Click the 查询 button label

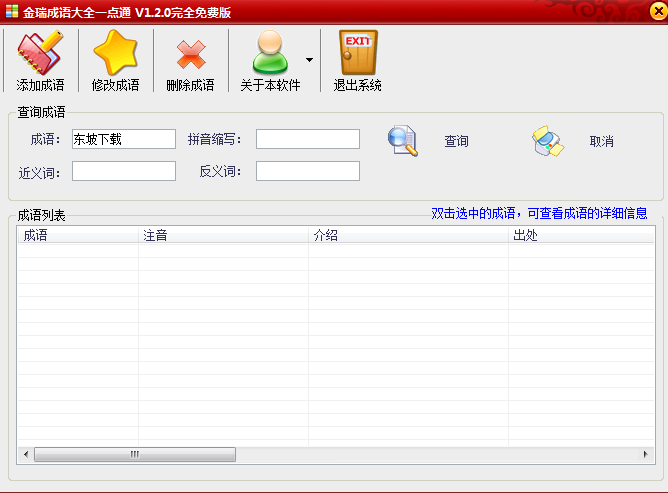(456, 141)
